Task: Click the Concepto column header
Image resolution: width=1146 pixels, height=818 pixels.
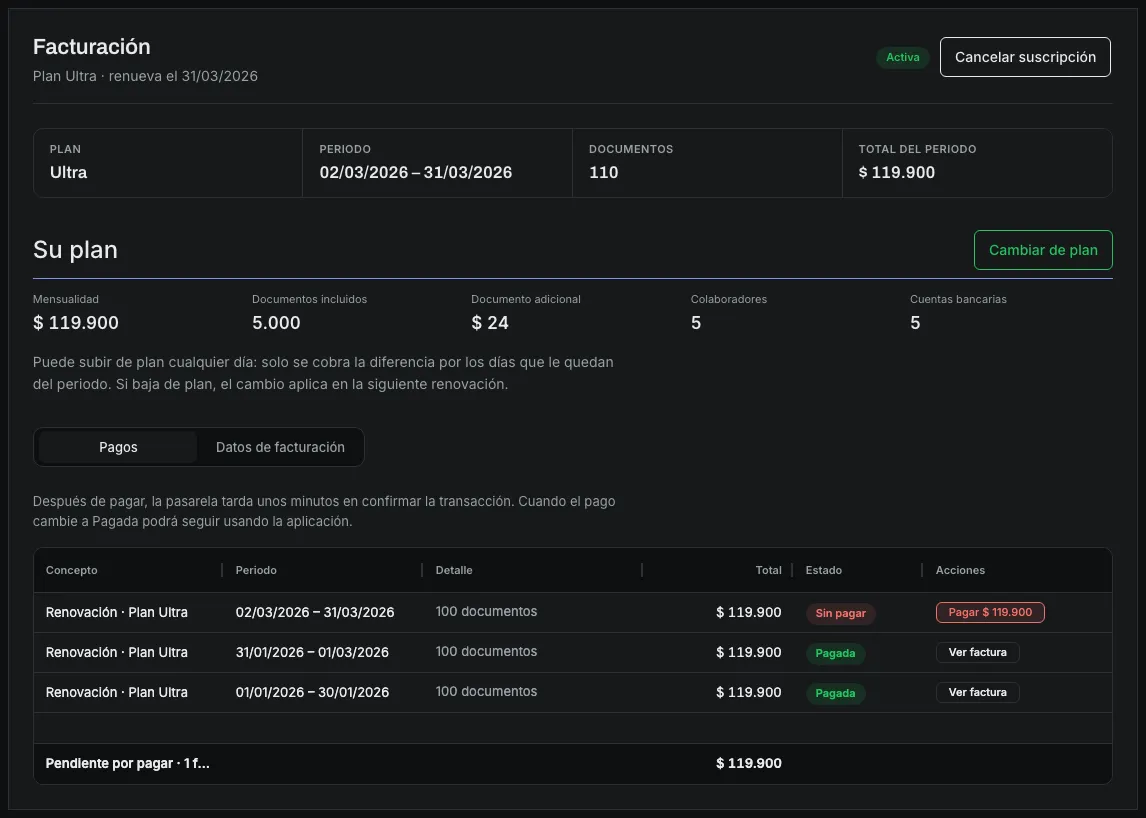Action: pos(72,570)
